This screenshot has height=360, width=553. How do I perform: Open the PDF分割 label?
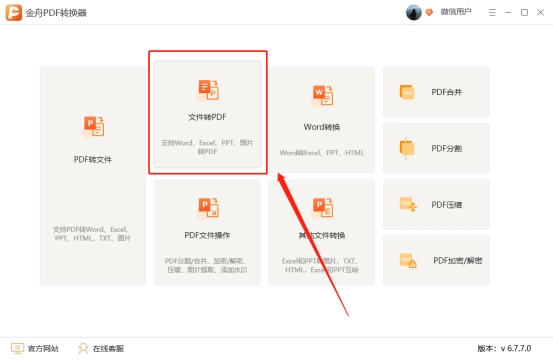(x=446, y=148)
